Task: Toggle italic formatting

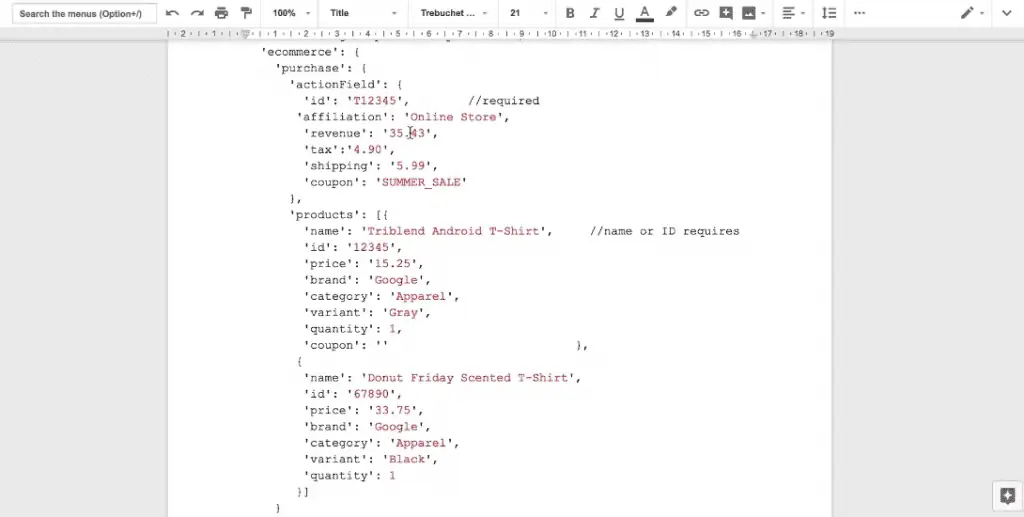Action: tap(594, 13)
